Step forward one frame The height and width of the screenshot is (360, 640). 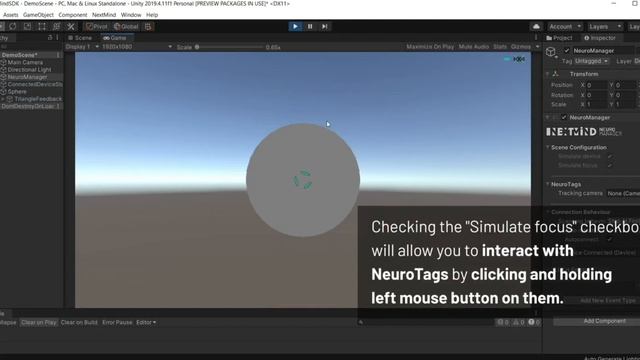pyautogui.click(x=324, y=27)
